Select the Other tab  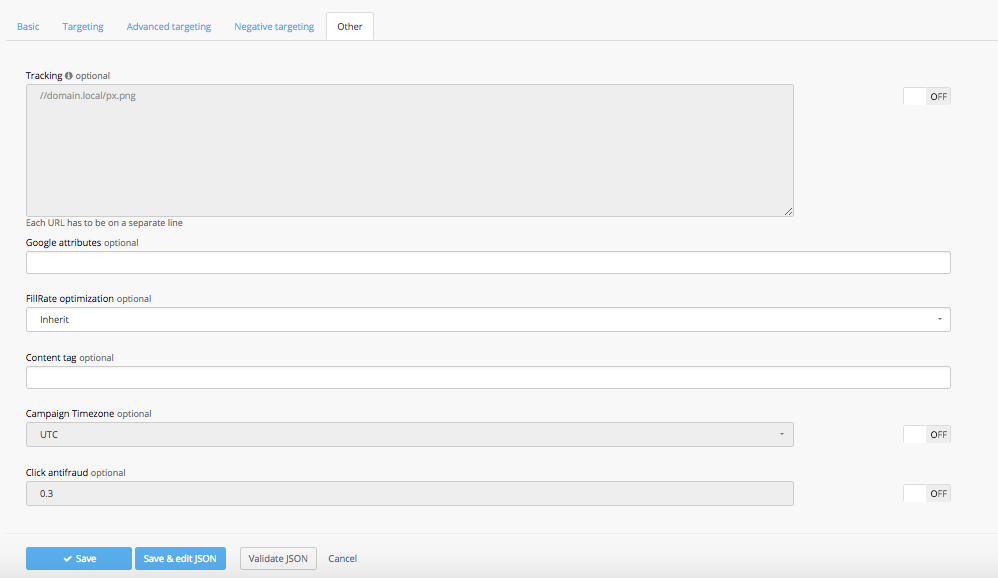[350, 27]
